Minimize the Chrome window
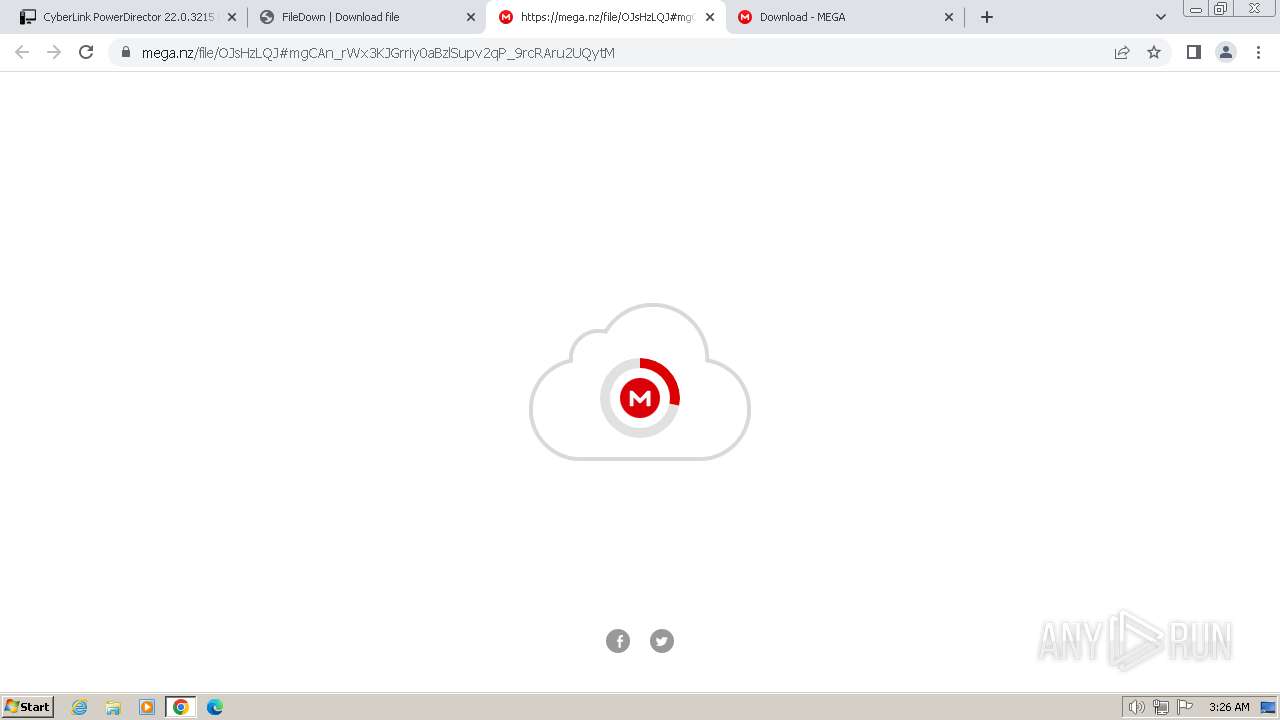The image size is (1280, 720). 1195,9
